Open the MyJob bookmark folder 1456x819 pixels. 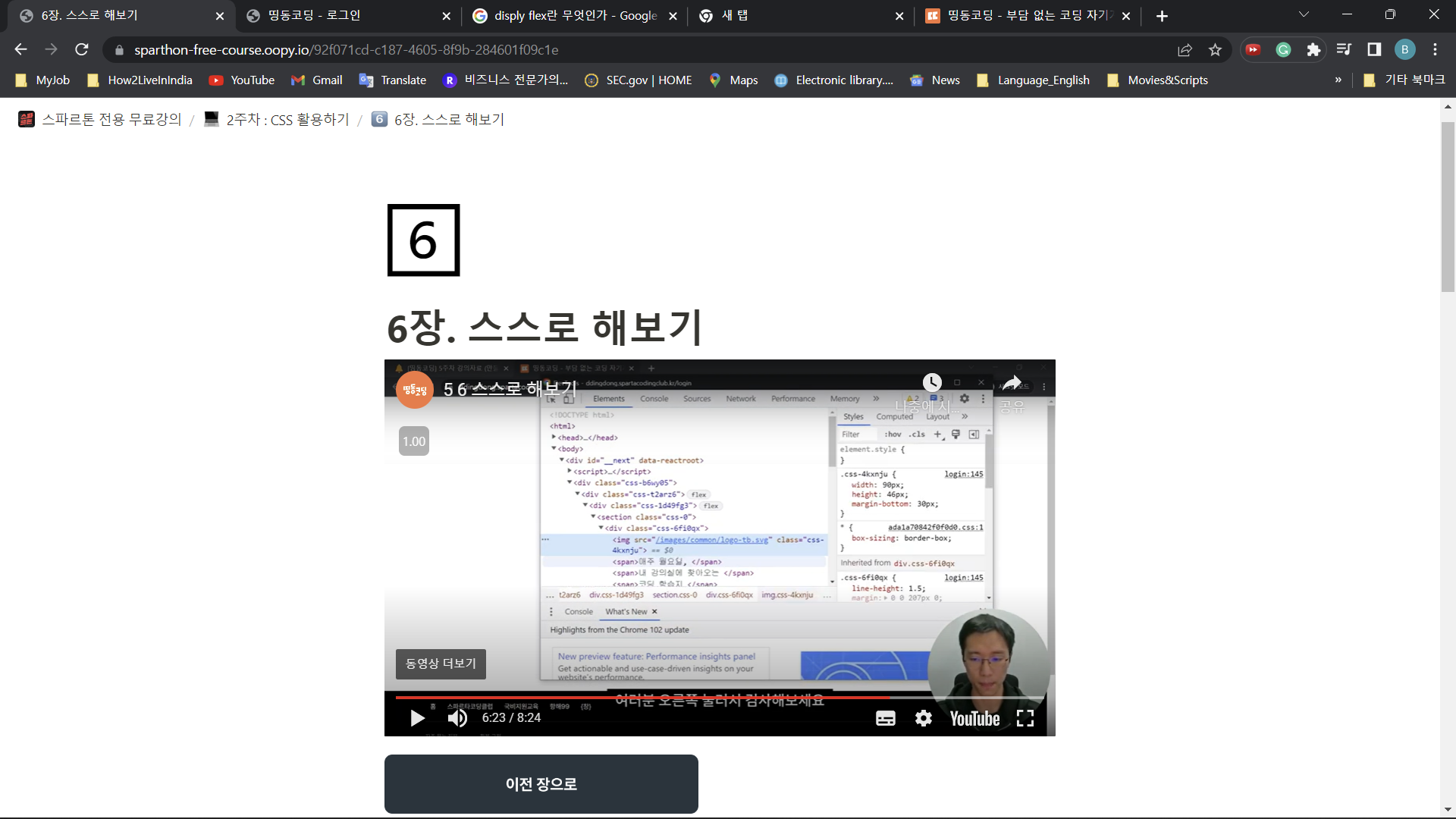pyautogui.click(x=43, y=80)
